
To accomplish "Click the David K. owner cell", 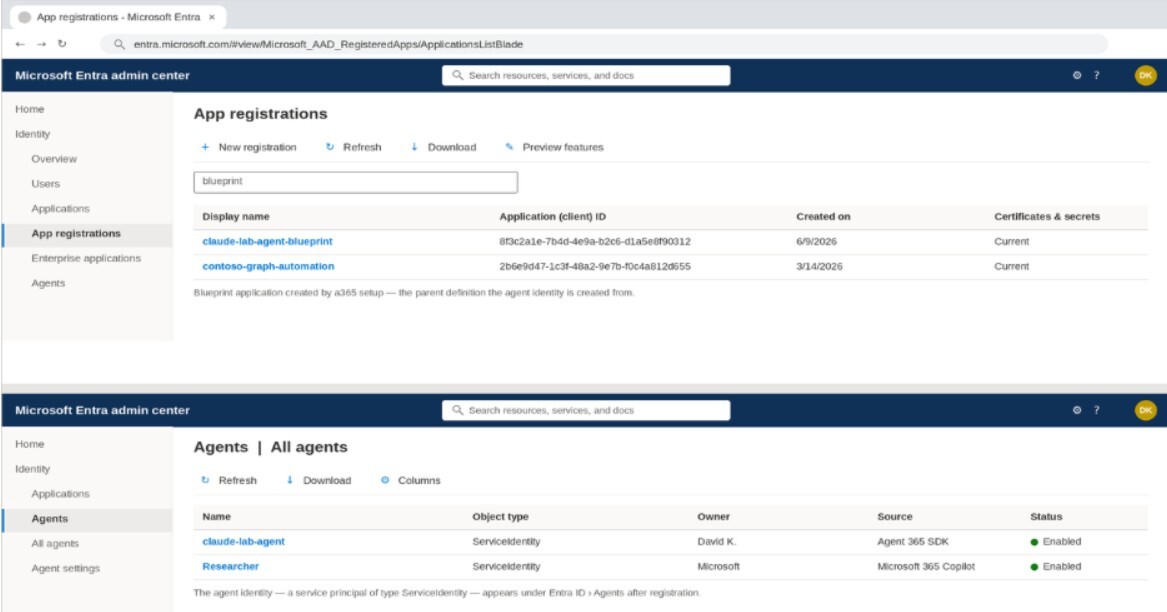I will click(717, 541).
